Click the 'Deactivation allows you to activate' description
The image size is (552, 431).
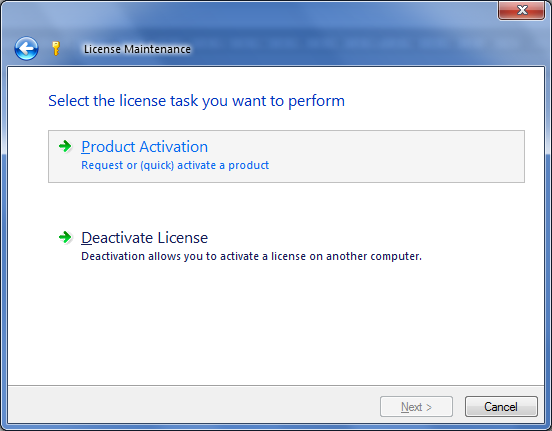pyautogui.click(x=251, y=256)
